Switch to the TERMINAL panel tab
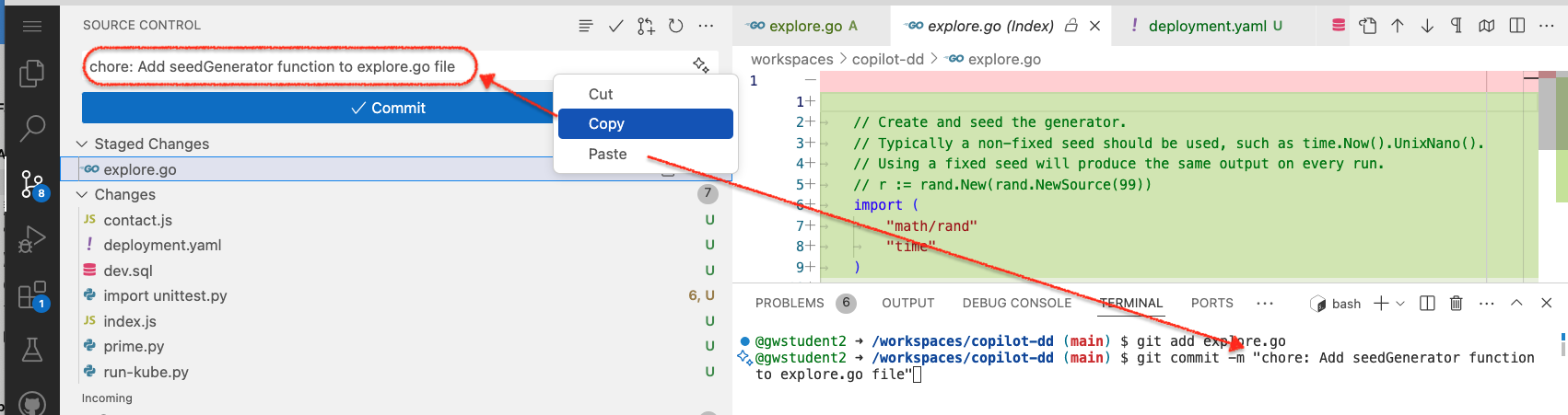This screenshot has height=415, width=1568. coord(1131,303)
